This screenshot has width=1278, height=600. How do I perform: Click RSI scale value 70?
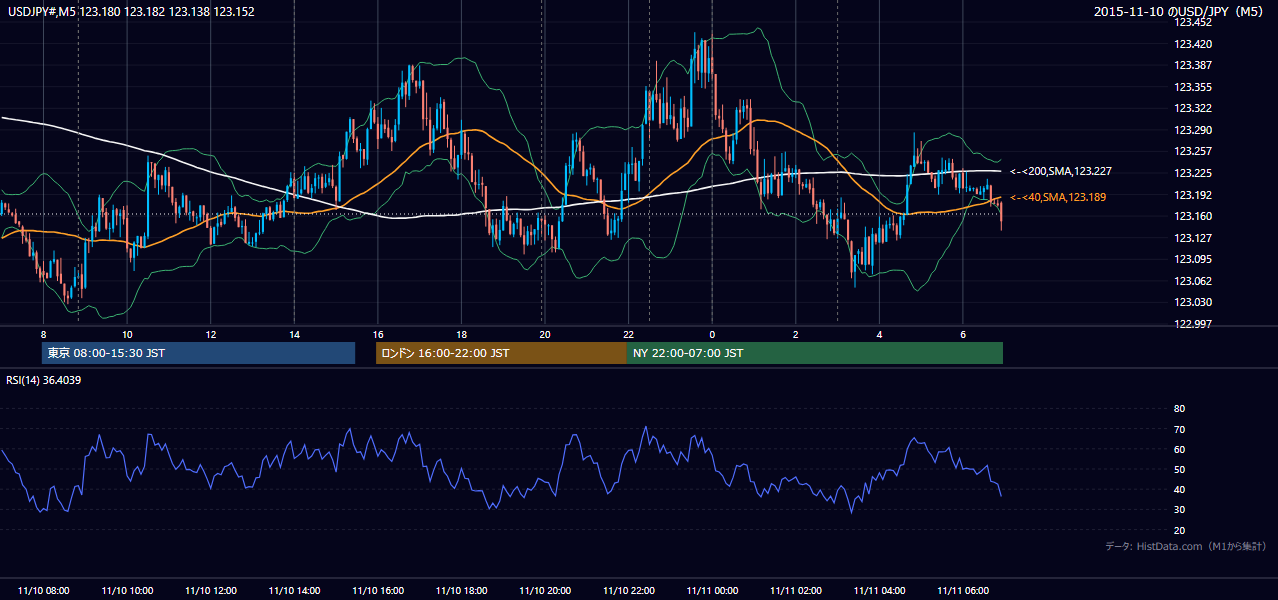tap(1179, 429)
